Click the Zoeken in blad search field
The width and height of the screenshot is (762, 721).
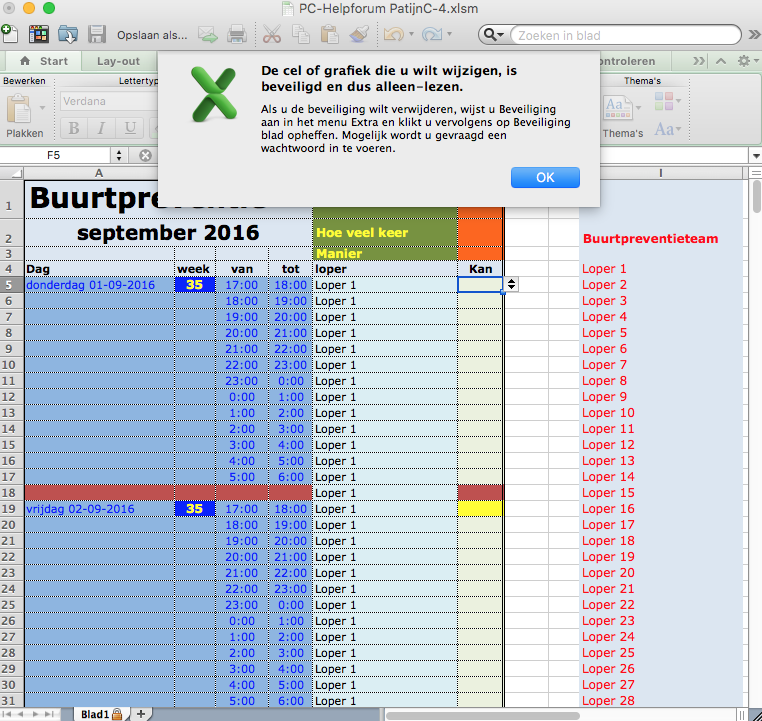point(626,35)
